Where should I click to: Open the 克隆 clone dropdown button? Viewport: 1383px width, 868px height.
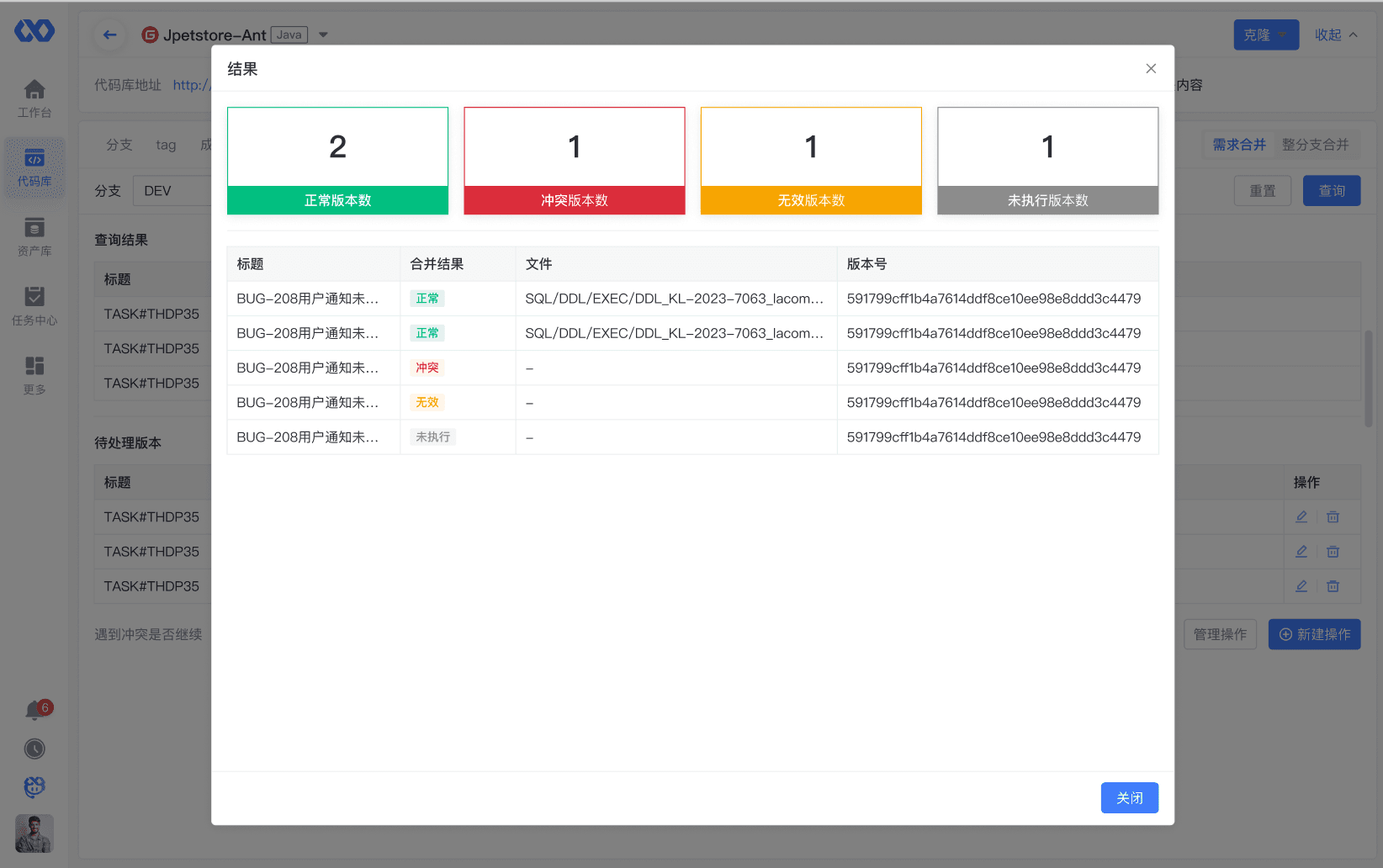tap(1265, 34)
